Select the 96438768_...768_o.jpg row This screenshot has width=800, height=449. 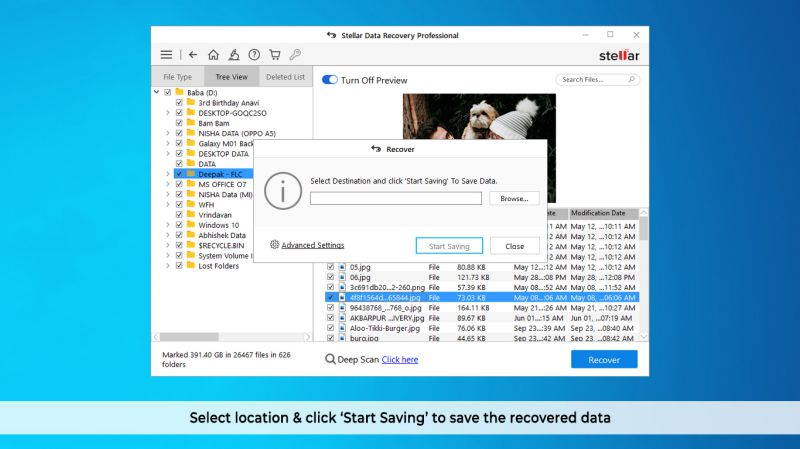tap(482, 308)
